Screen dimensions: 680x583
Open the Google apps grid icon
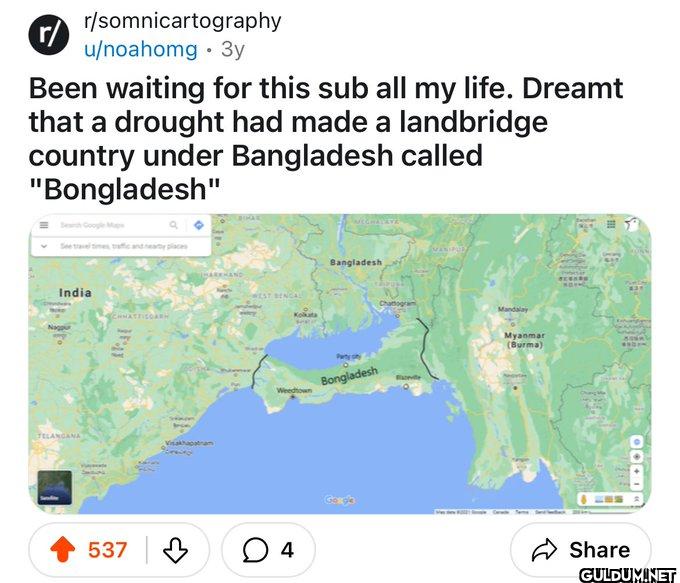click(611, 224)
